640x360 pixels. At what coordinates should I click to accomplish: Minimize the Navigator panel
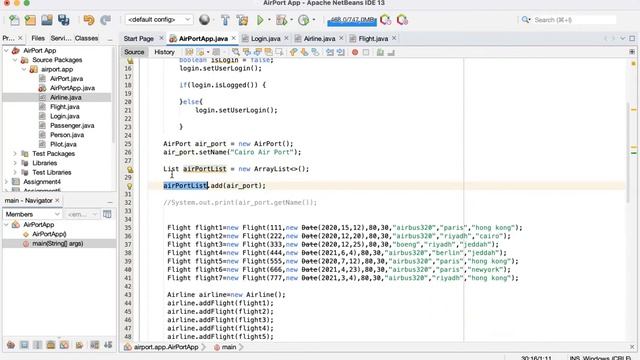pos(110,202)
